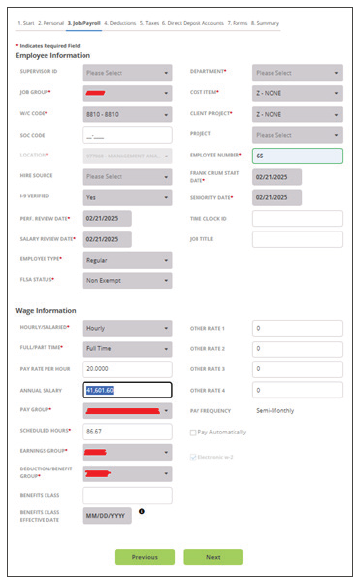Image resolution: width=361 pixels, height=582 pixels.
Task: Switch to the 4. Deductions tab
Action: coord(120,23)
